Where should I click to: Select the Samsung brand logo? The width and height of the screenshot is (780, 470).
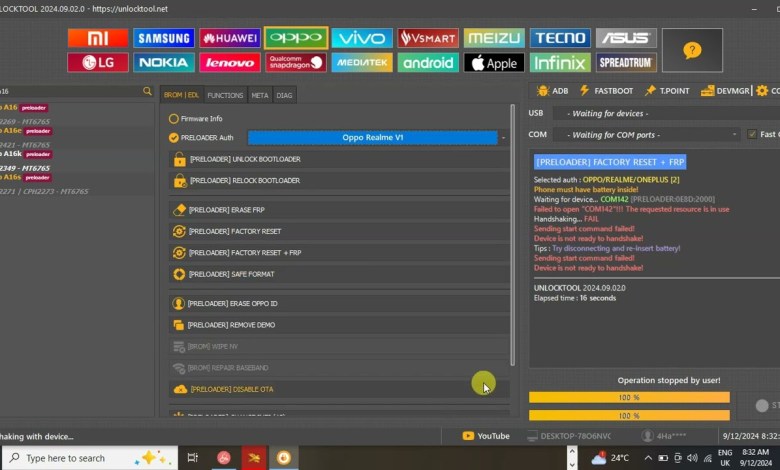[x=164, y=38]
